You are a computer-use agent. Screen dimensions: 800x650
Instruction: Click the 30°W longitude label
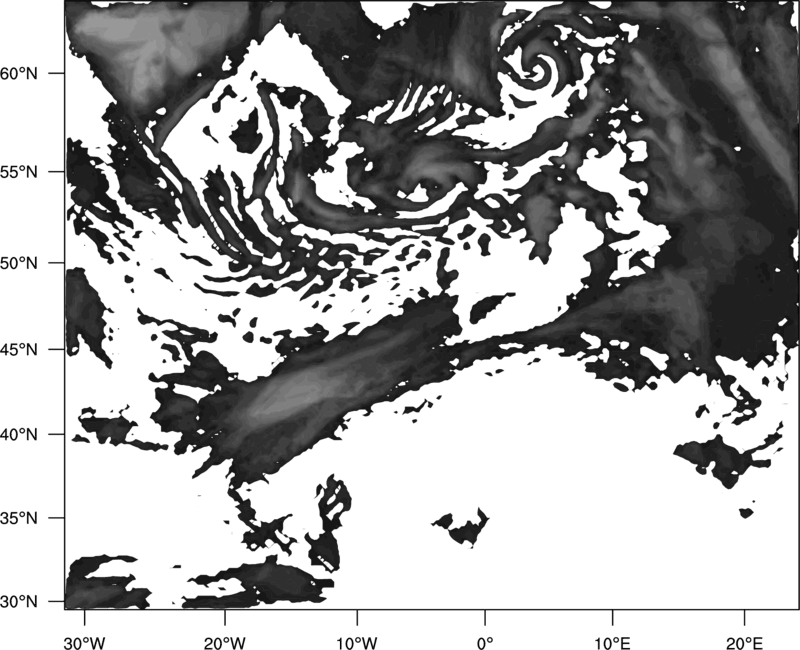(x=85, y=643)
